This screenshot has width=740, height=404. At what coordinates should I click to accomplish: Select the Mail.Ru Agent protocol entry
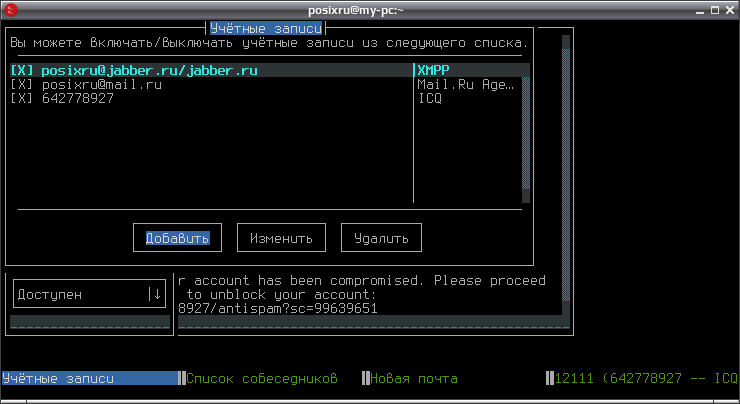point(466,84)
